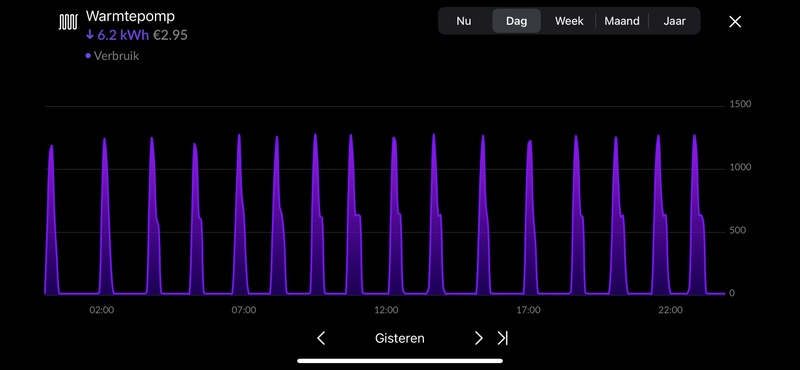Tap the 500 y-axis label
The width and height of the screenshot is (800, 370).
pos(737,230)
